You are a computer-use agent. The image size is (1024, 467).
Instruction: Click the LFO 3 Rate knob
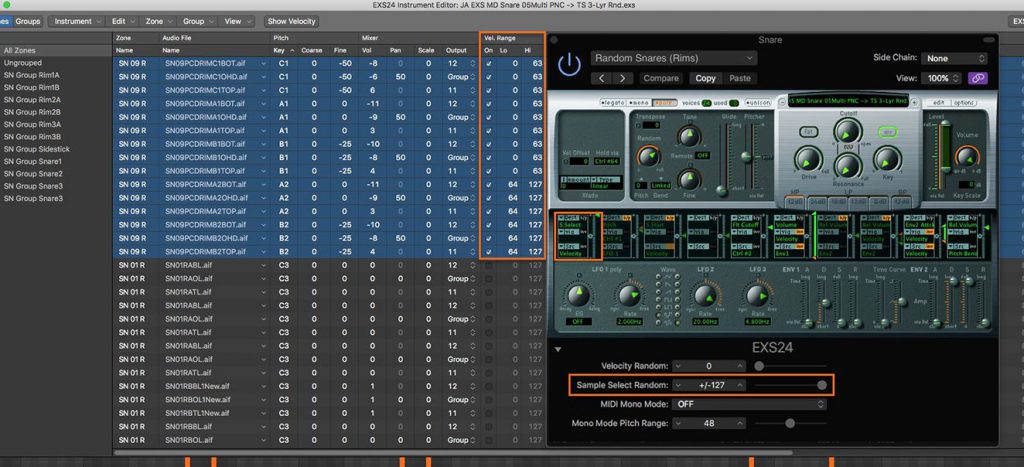pos(756,297)
